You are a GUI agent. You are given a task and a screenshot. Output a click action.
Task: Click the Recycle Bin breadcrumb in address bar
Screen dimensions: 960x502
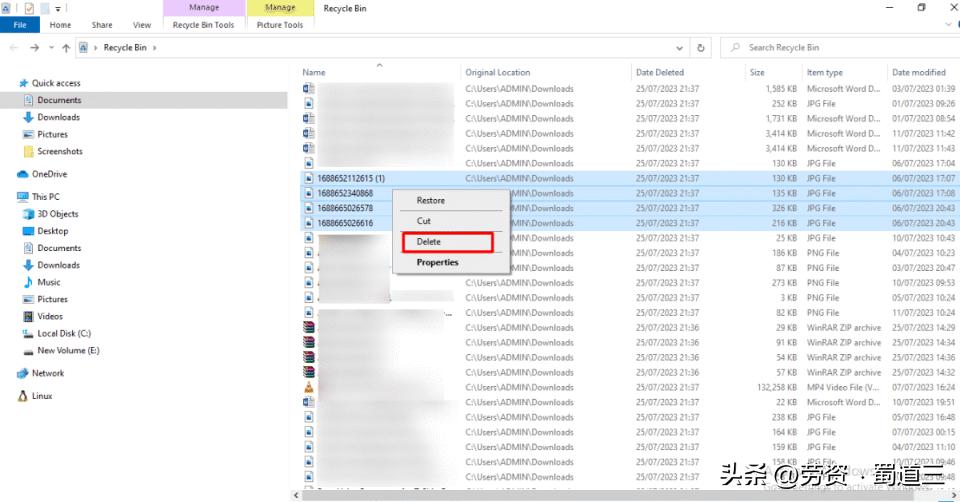click(125, 48)
